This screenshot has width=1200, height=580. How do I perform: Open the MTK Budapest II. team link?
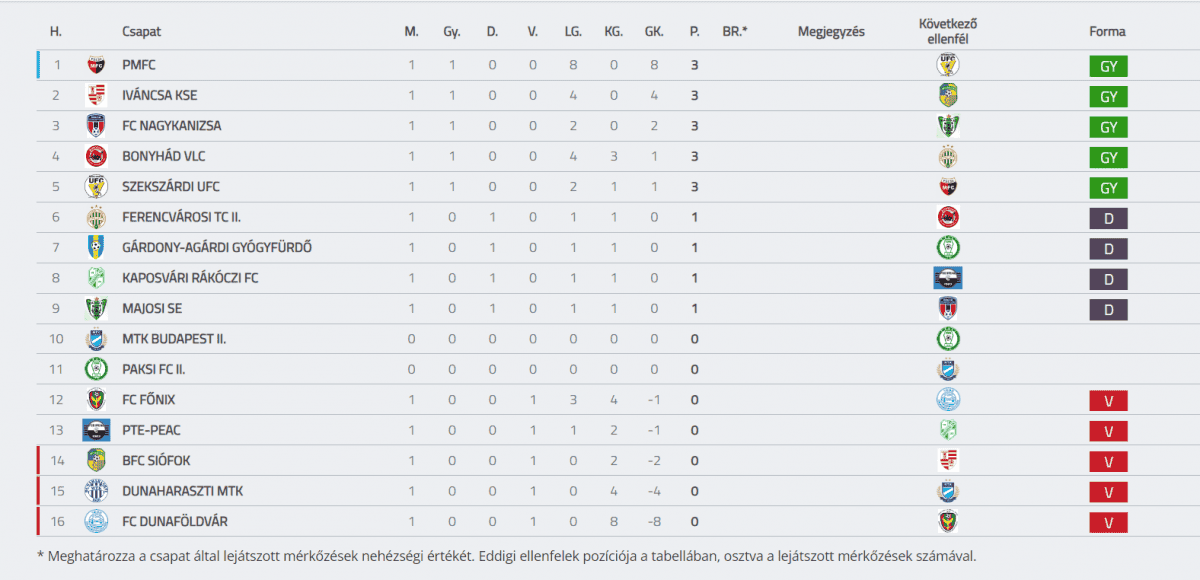click(x=174, y=339)
